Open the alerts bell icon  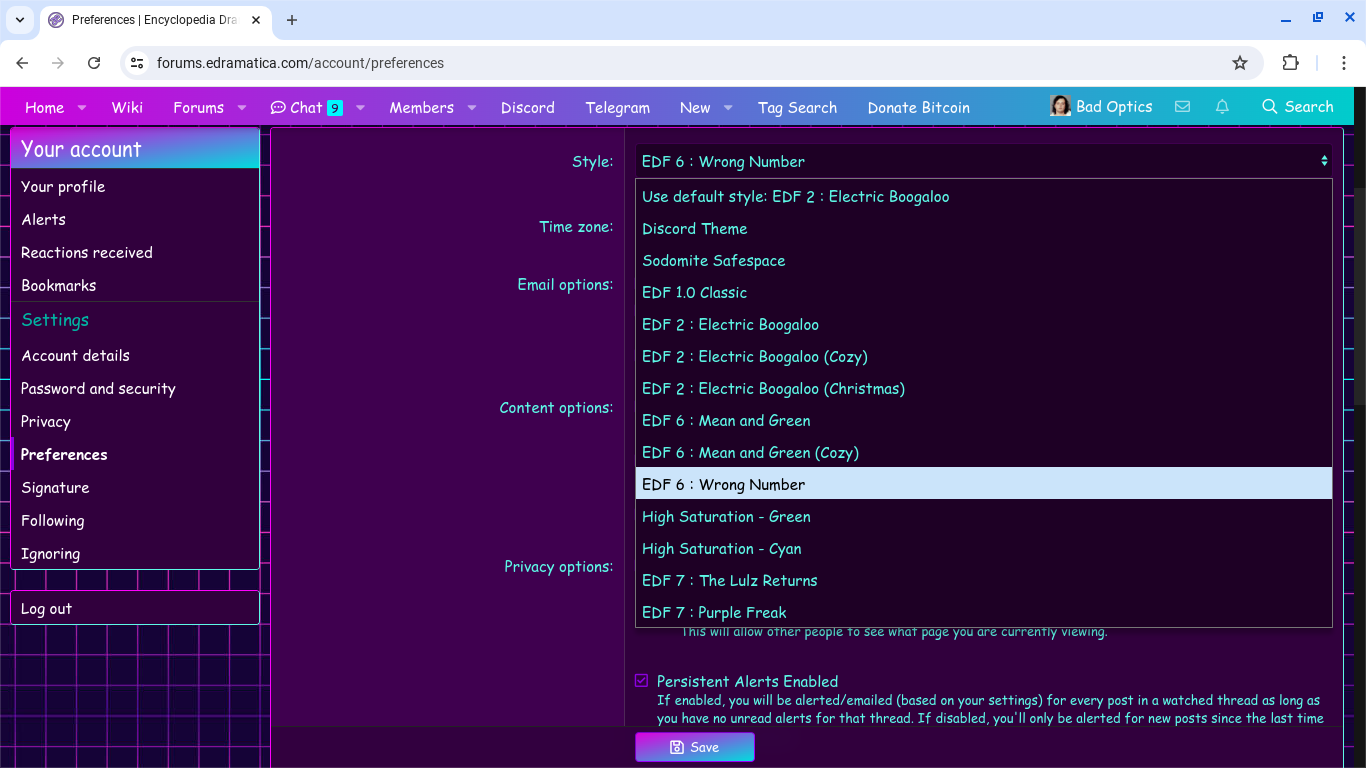click(1222, 107)
